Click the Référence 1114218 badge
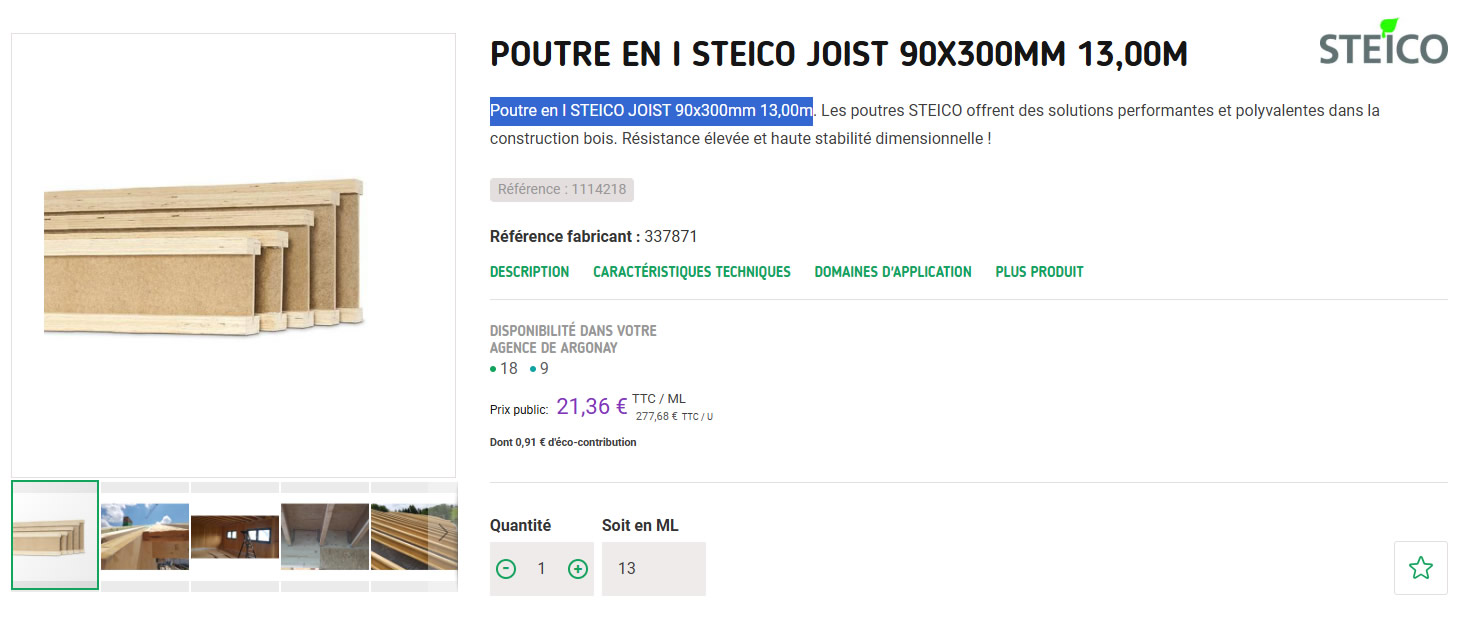 562,189
